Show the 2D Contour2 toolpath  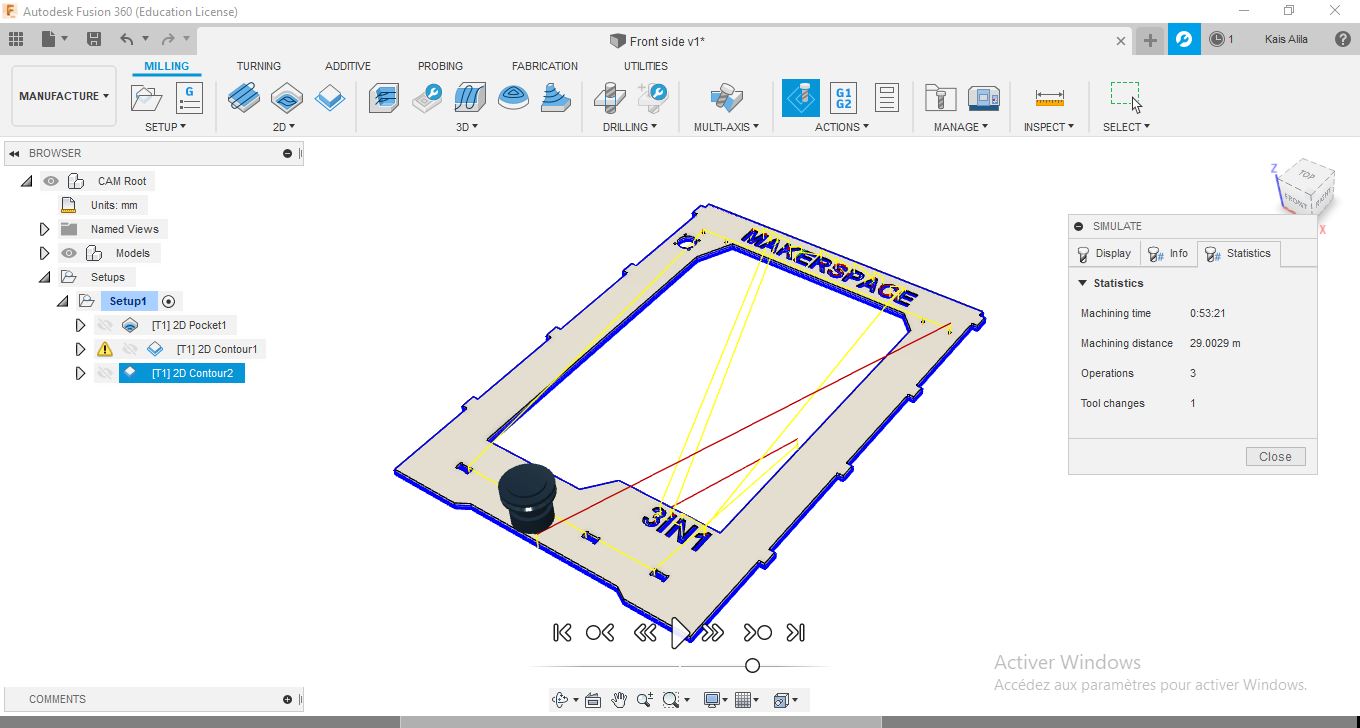click(x=104, y=373)
